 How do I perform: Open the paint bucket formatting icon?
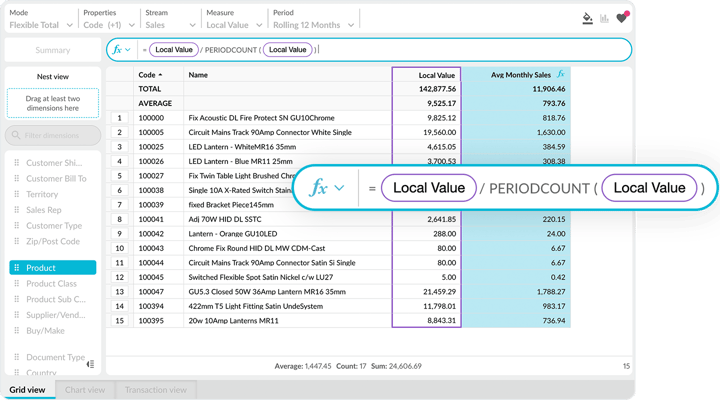587,18
